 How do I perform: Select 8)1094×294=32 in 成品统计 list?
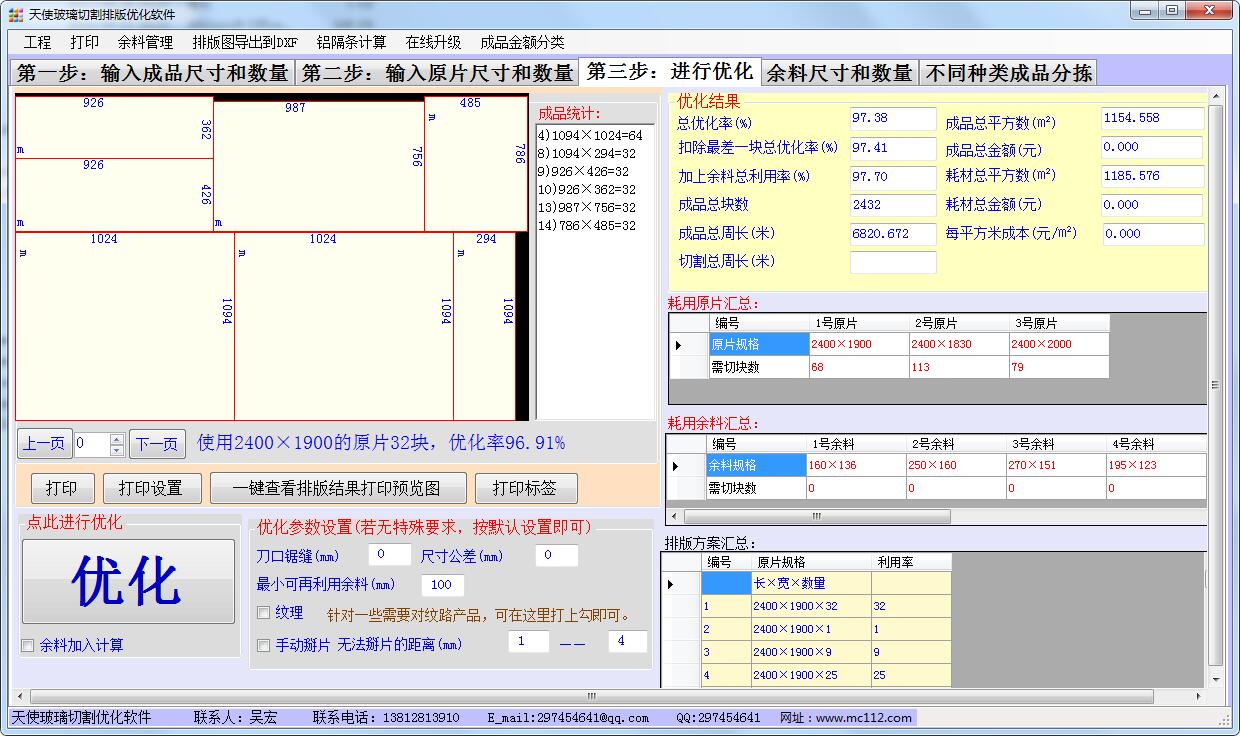(x=587, y=154)
